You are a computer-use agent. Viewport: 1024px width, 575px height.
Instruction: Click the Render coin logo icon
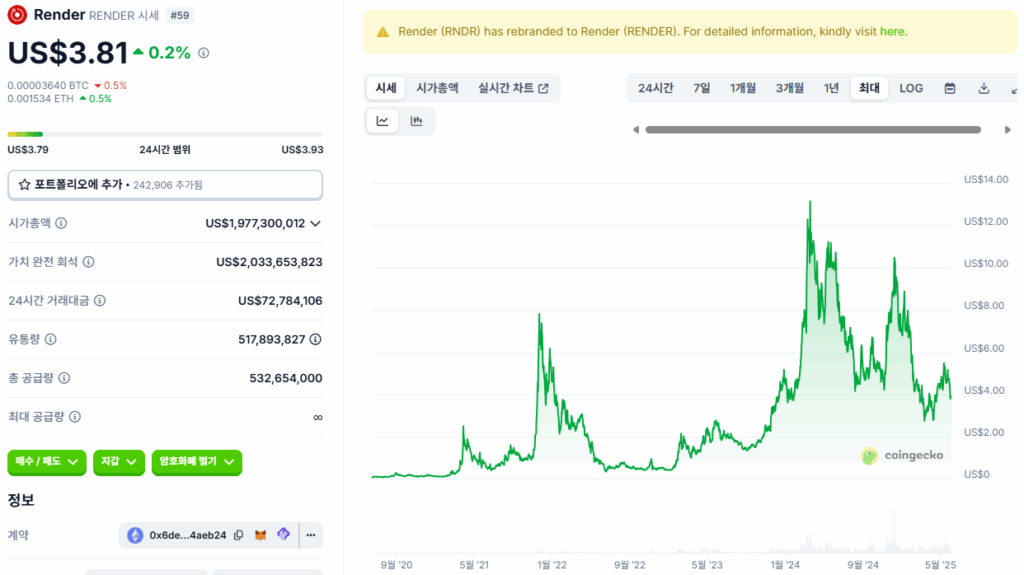(17, 14)
